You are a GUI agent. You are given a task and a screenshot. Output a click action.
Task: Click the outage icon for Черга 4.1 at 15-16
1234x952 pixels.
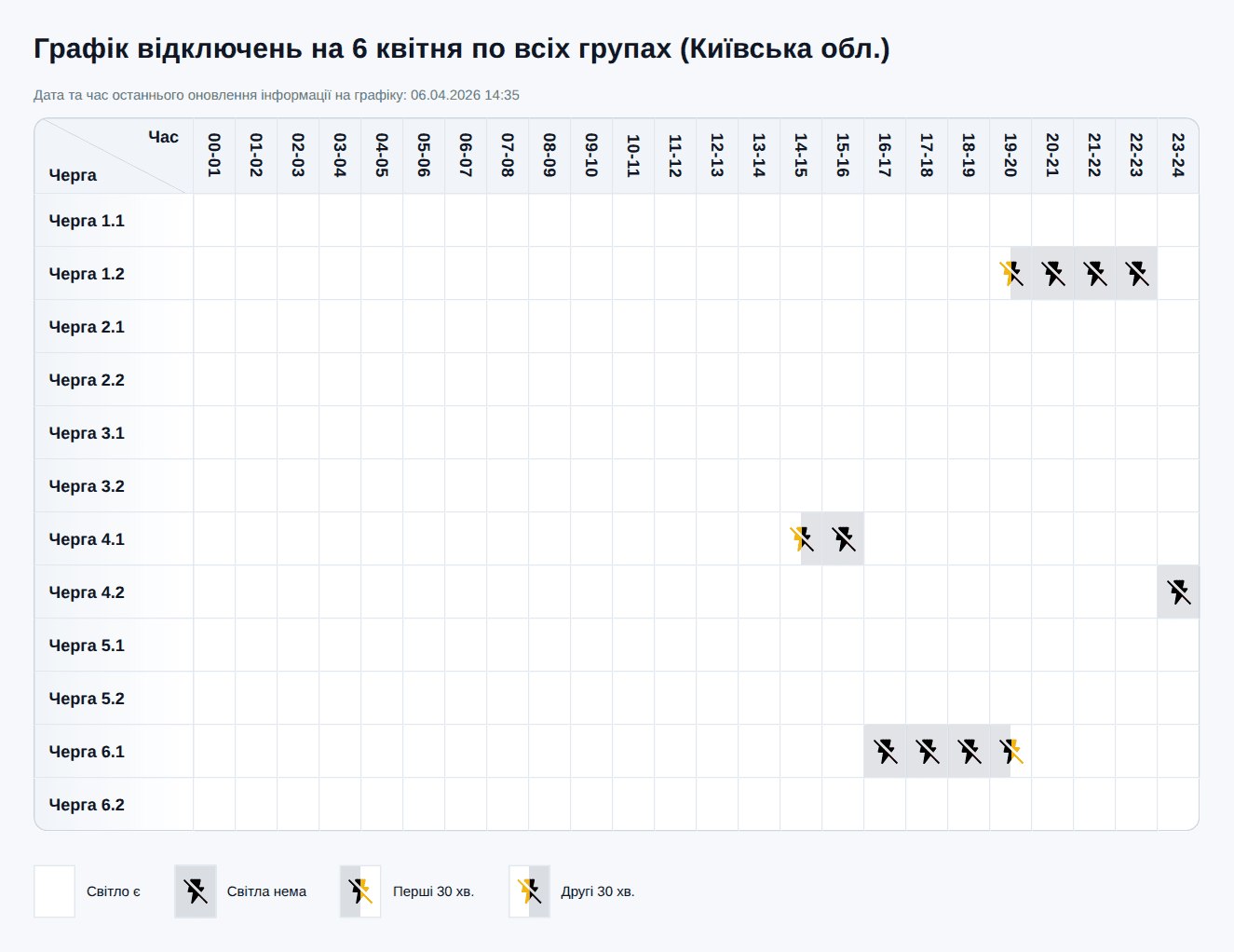point(843,538)
